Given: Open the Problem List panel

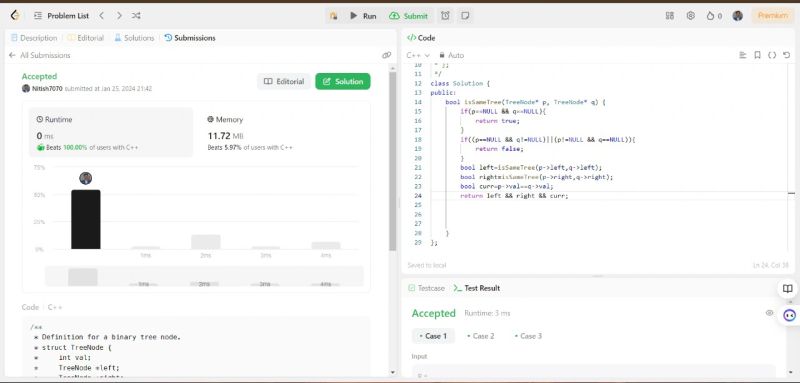Looking at the screenshot, I should click(x=62, y=16).
